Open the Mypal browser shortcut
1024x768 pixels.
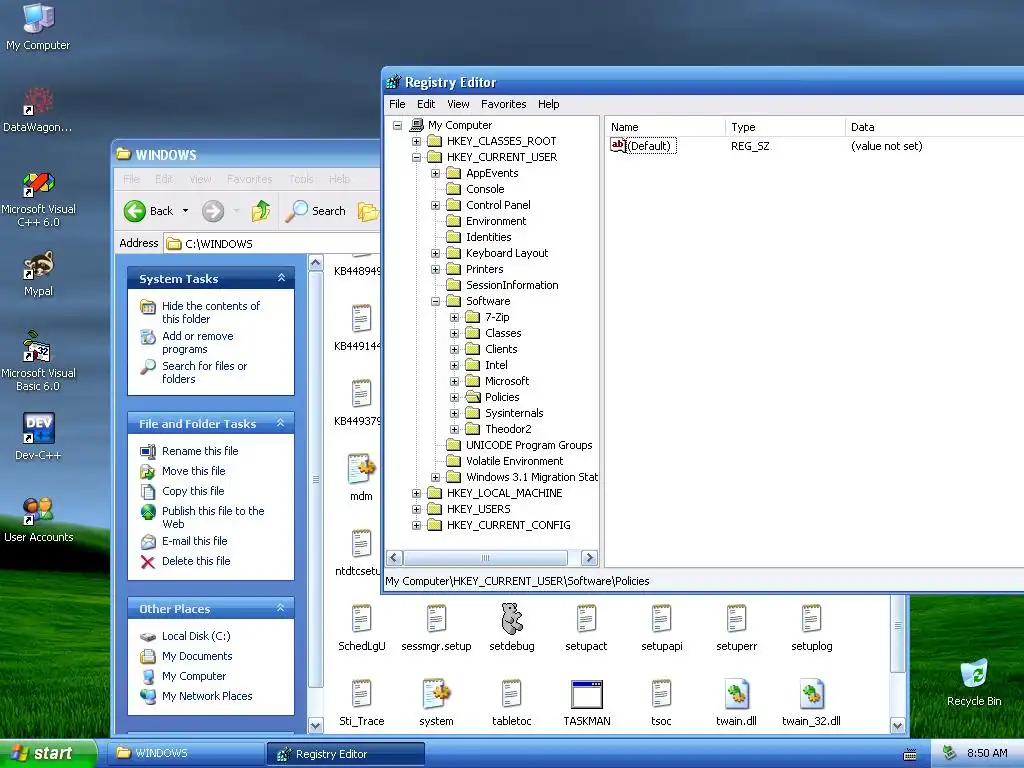(x=38, y=273)
